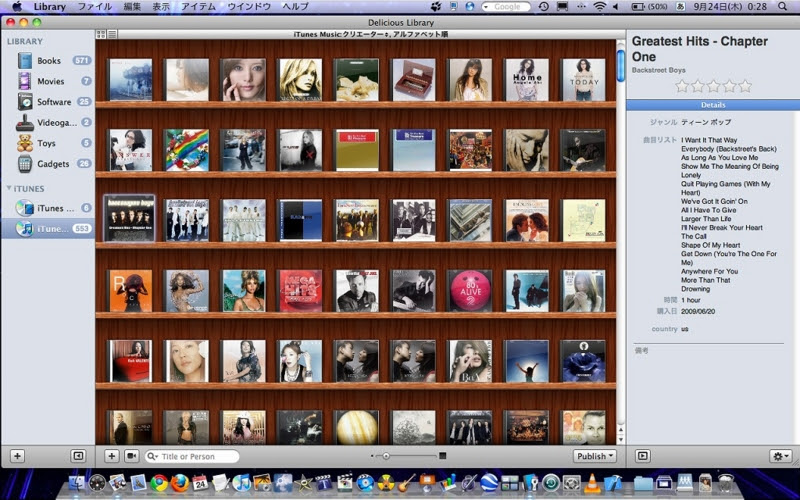The image size is (800, 500).
Task: Open the ファイル menu
Action: (x=95, y=7)
